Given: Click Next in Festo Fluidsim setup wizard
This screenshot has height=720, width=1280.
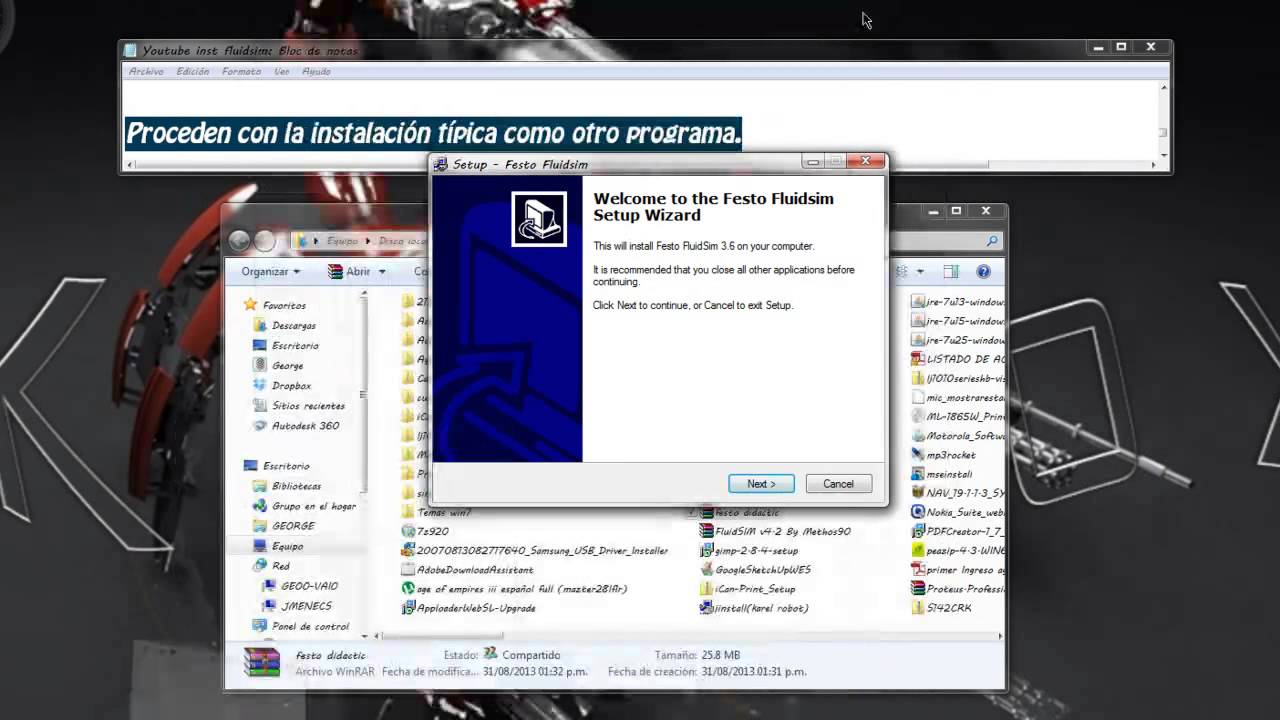Looking at the screenshot, I should [x=761, y=484].
